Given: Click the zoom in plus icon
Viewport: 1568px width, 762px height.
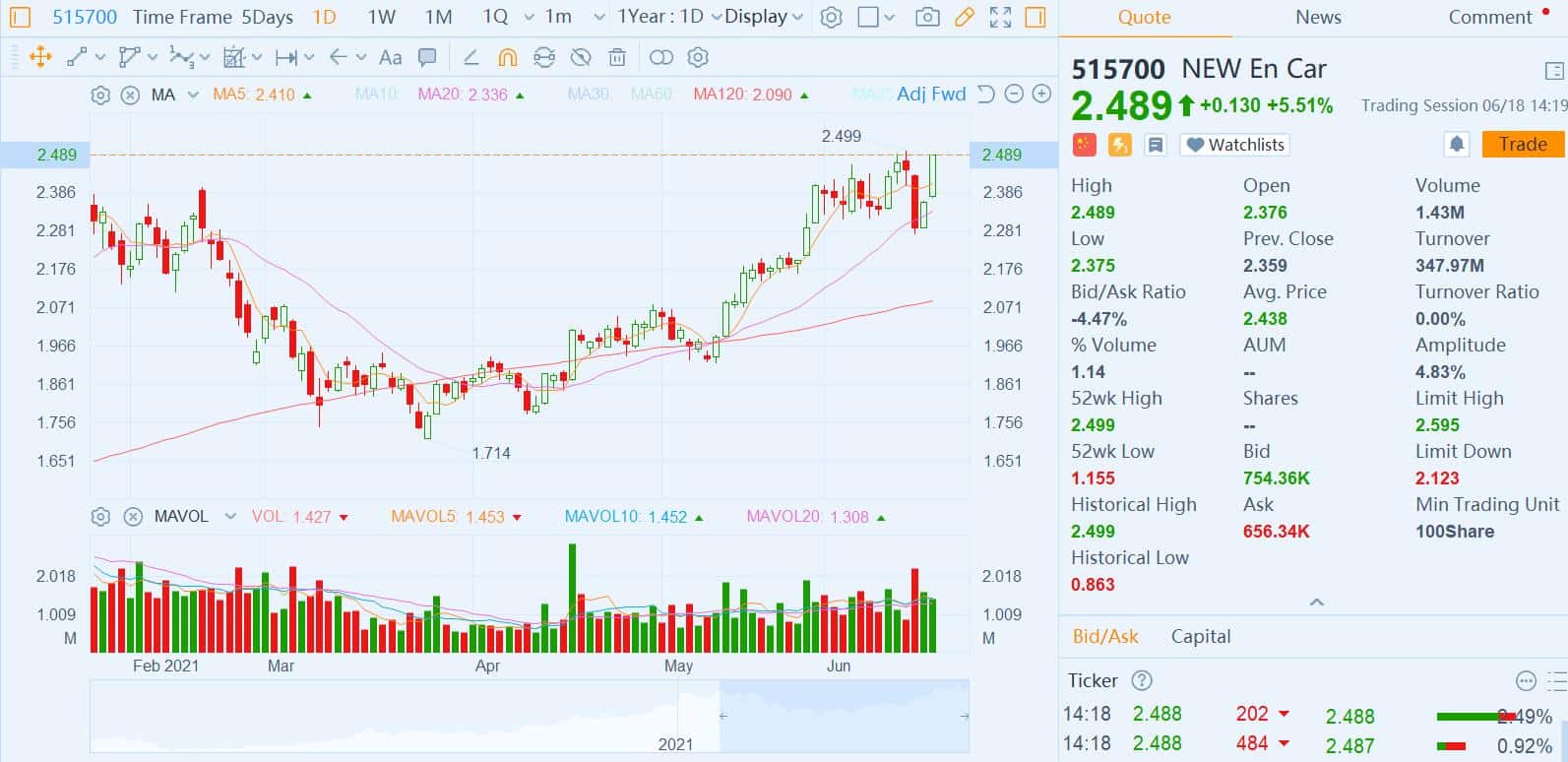Looking at the screenshot, I should coord(1041,95).
